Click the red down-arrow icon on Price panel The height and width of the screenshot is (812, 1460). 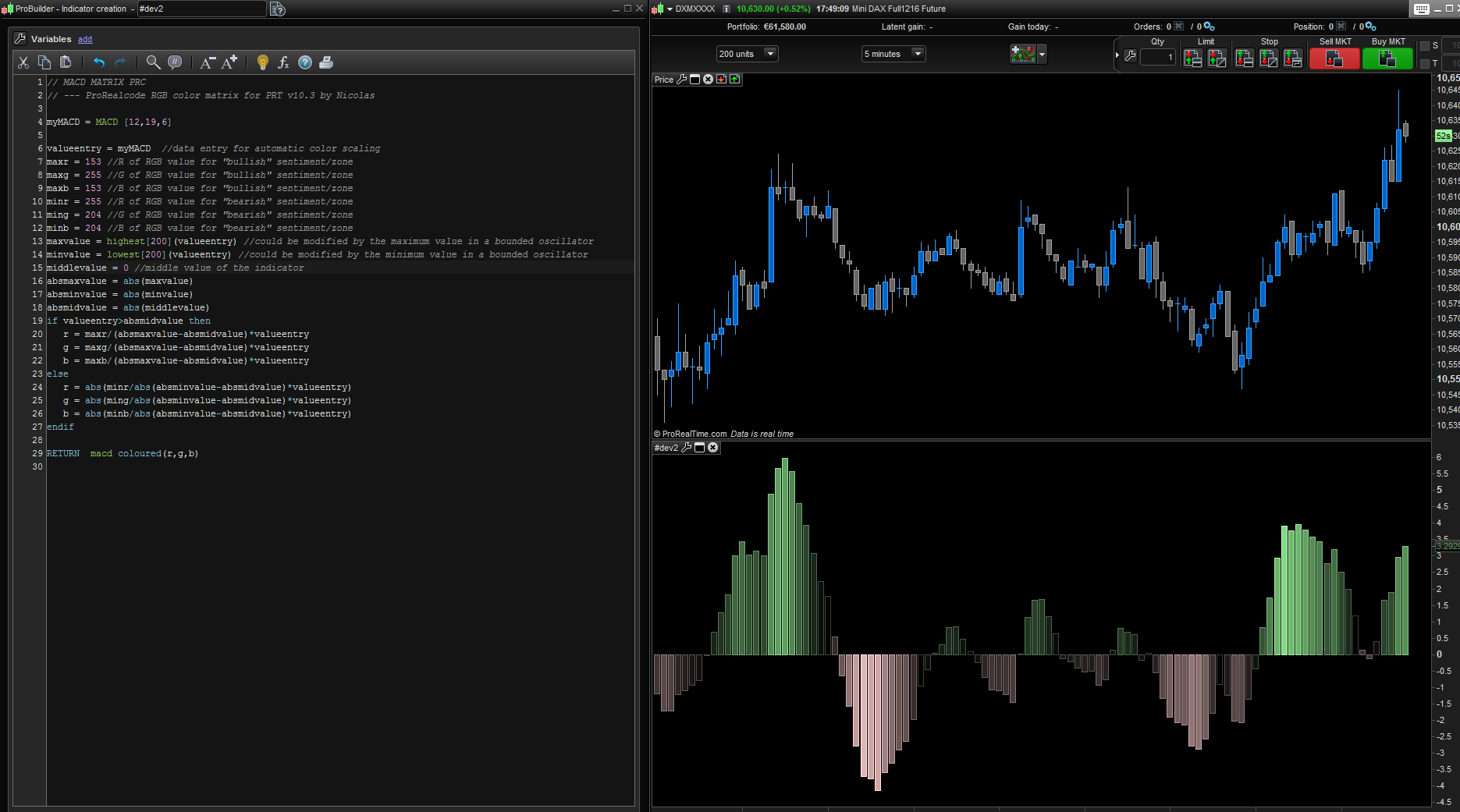(x=721, y=80)
